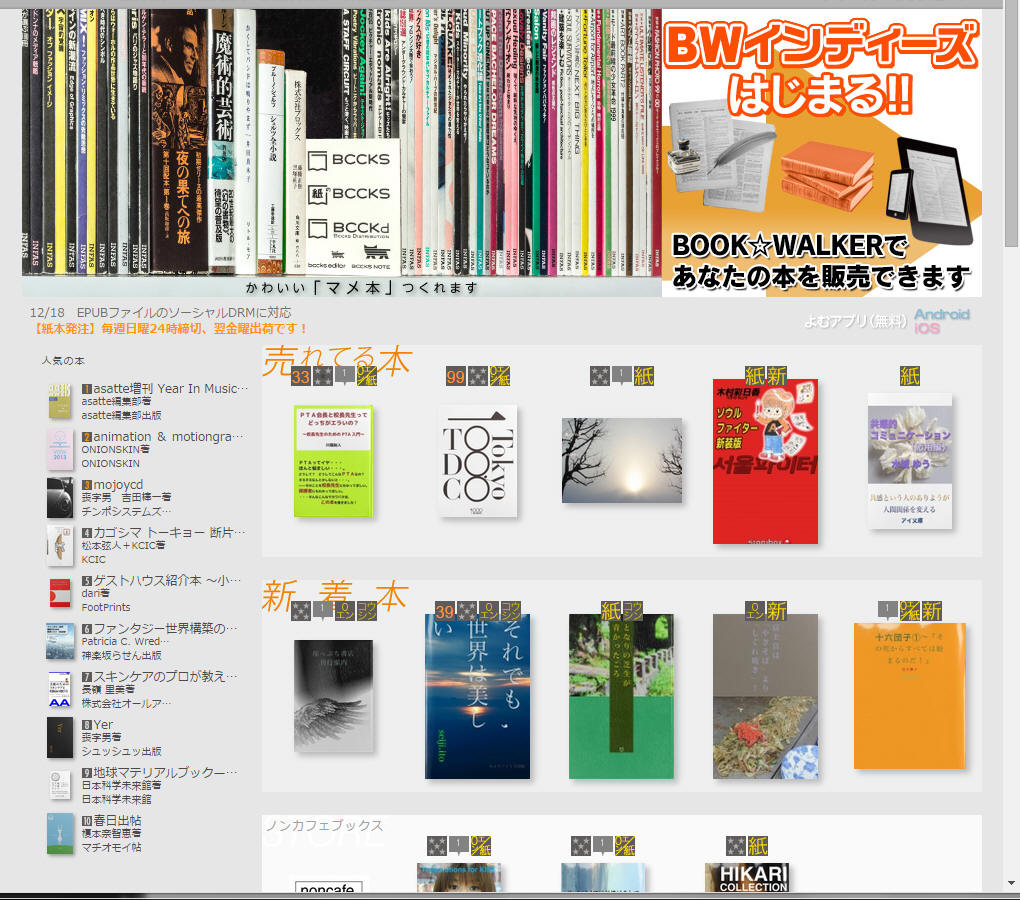
Task: Click the 紙 badge above the green garden book
Action: coord(610,611)
